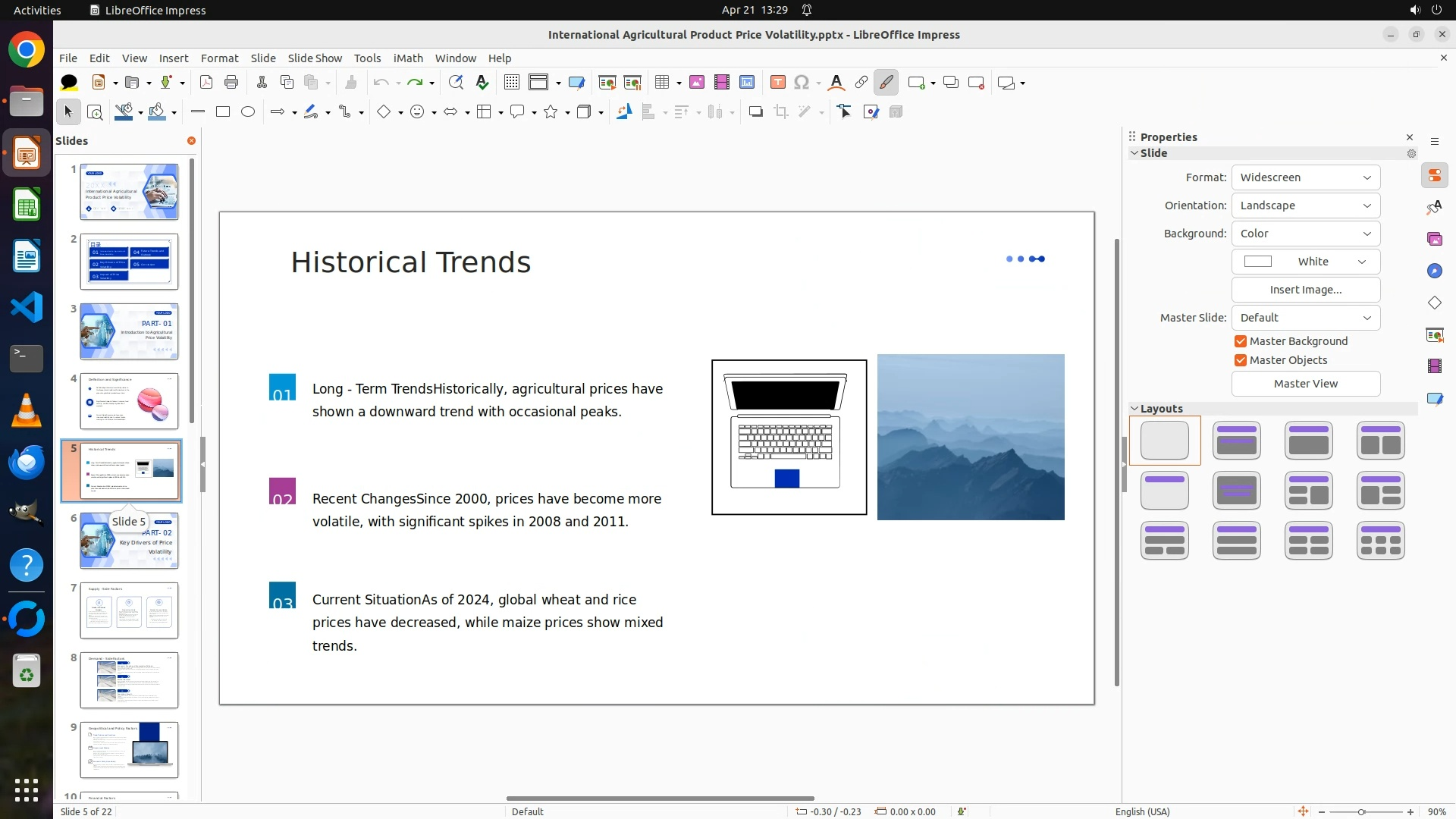Click the Display Grid icon
This screenshot has width=1456, height=819.
tap(512, 83)
